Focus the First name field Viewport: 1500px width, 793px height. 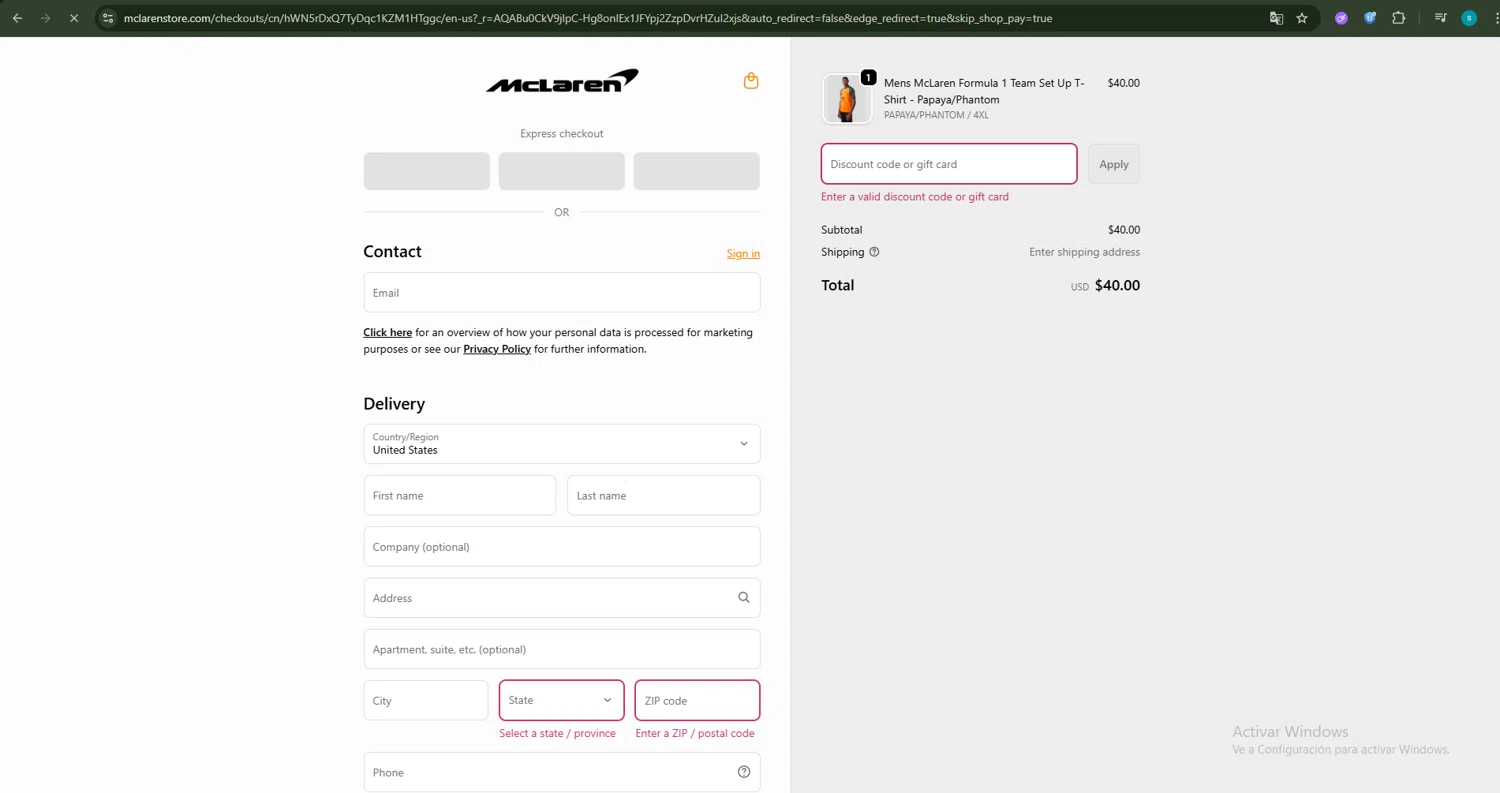pyautogui.click(x=460, y=495)
